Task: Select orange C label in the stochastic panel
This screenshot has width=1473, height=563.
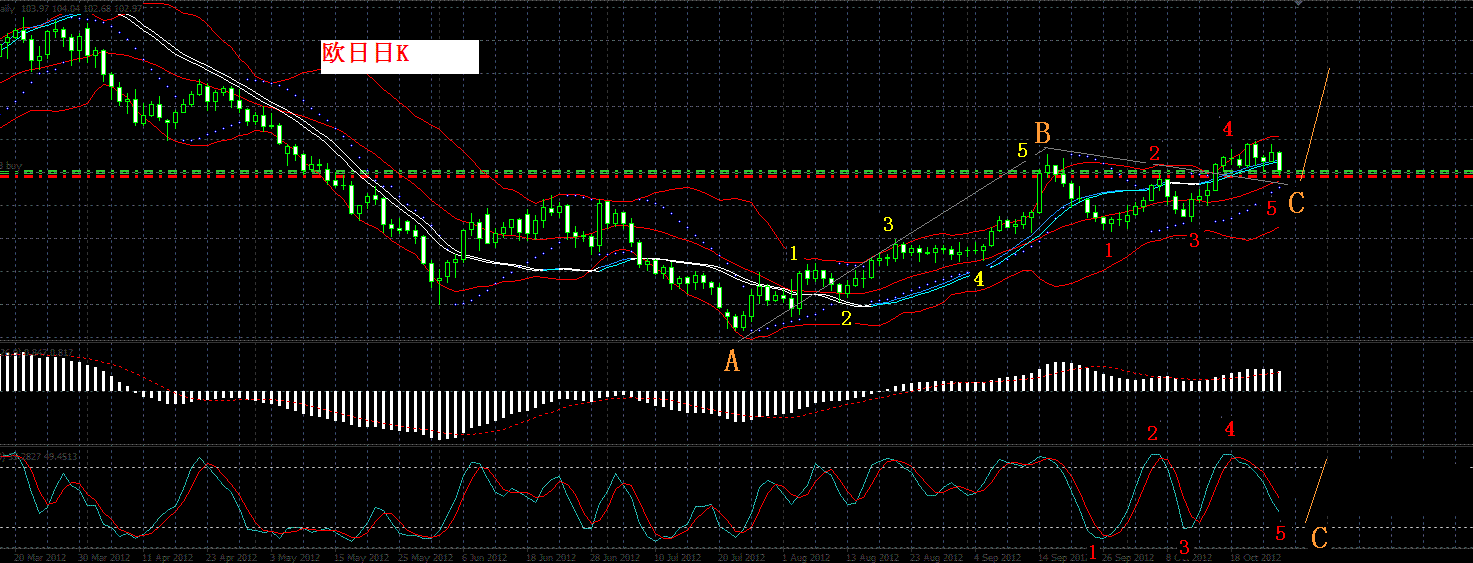Action: [1319, 538]
